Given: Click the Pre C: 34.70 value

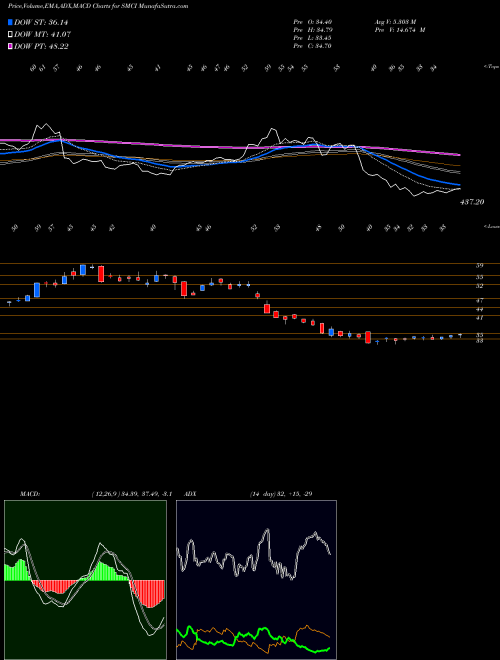Looking at the screenshot, I should click(x=313, y=46).
